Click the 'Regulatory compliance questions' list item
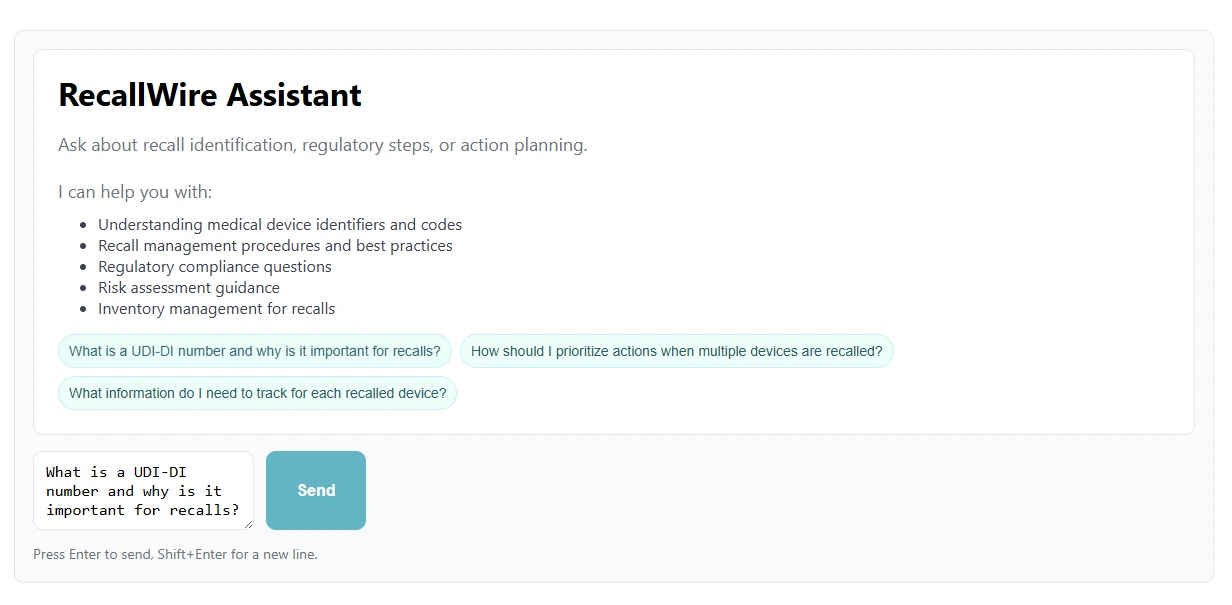Image resolution: width=1232 pixels, height=605 pixels. pyautogui.click(x=215, y=267)
